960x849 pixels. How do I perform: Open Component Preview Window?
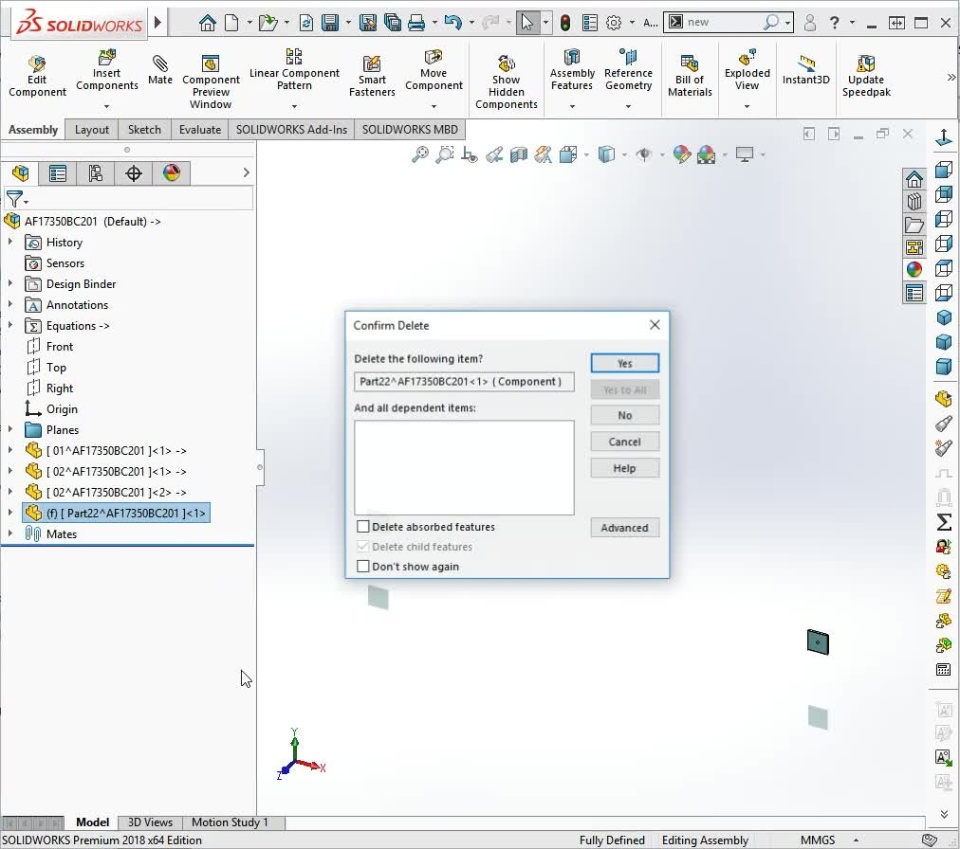tap(211, 82)
